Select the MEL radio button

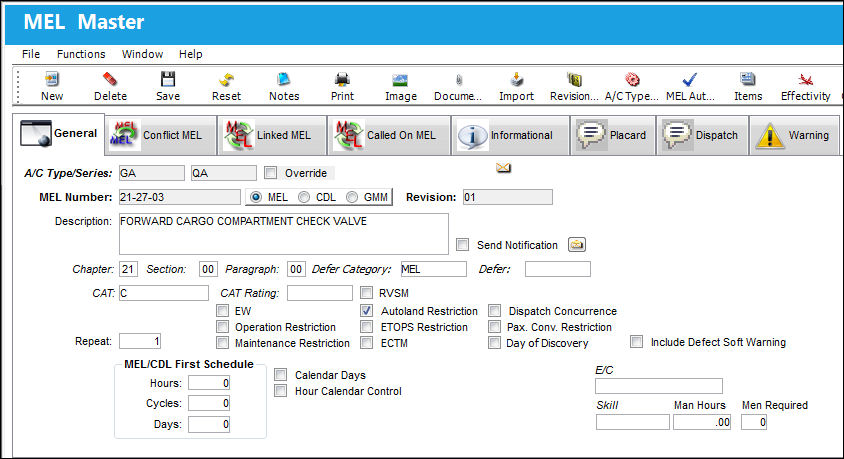(x=256, y=197)
